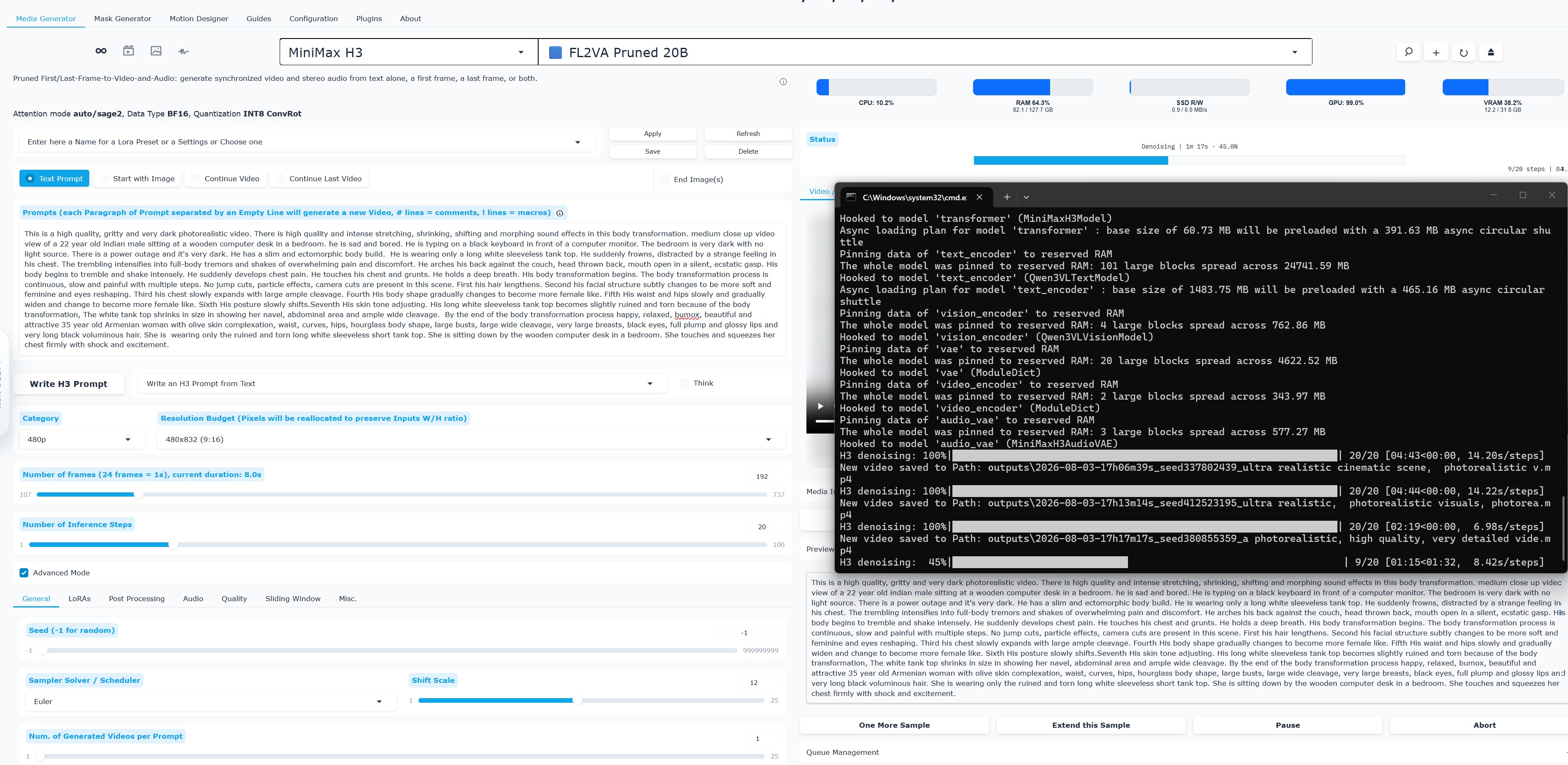Select the Continue Last Video radio option
This screenshot has width=1568, height=765.
[318, 179]
